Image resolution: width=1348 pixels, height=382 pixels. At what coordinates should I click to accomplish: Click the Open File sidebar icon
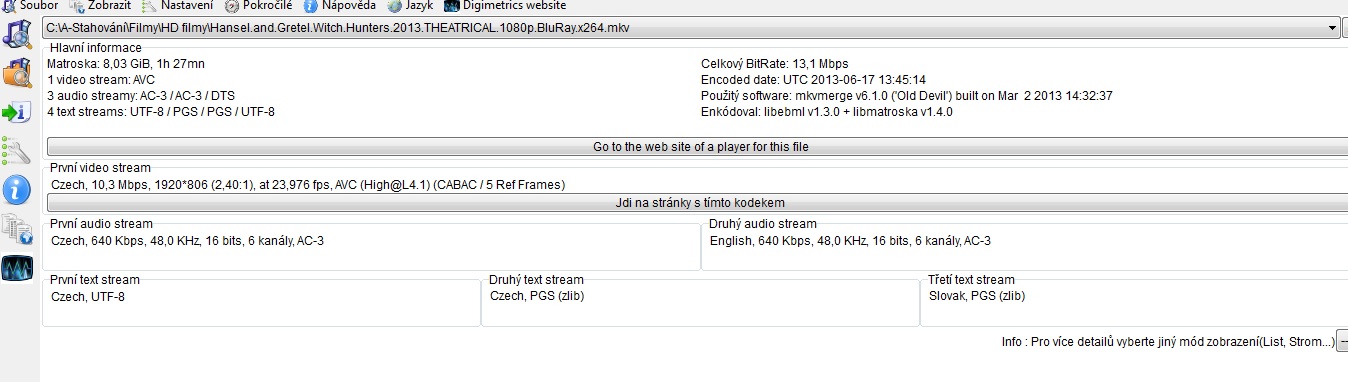18,35
